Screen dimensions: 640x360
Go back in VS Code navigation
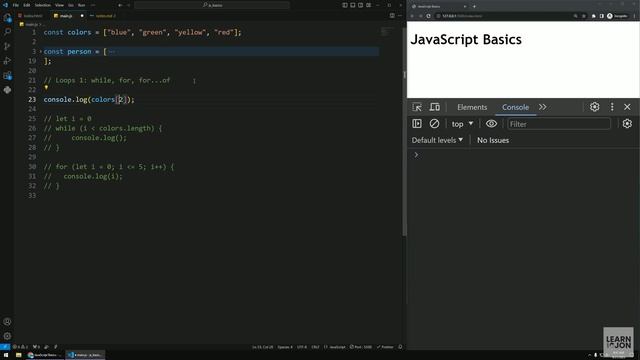120,5
